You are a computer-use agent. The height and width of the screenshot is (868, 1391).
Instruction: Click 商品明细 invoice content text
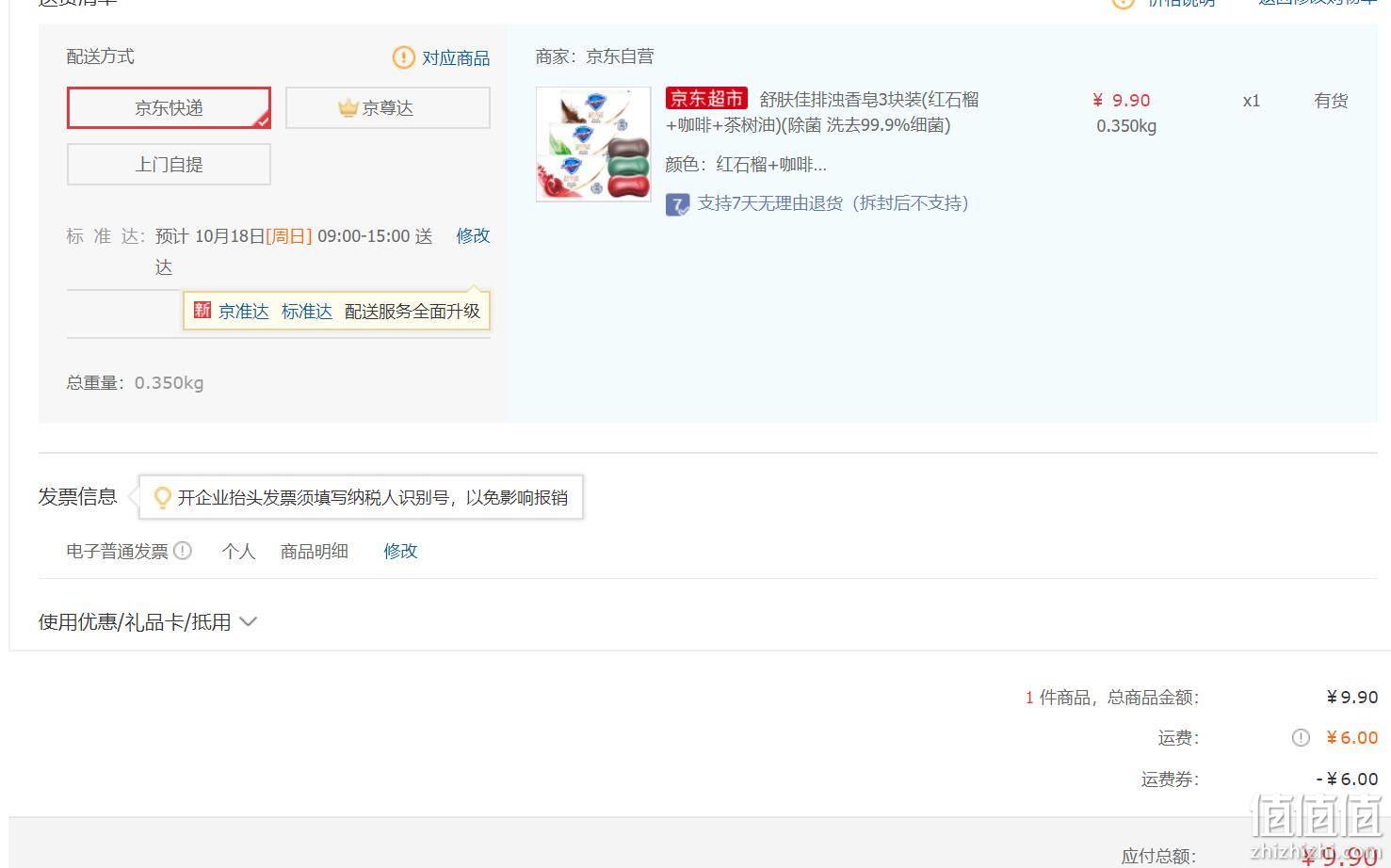click(x=315, y=551)
